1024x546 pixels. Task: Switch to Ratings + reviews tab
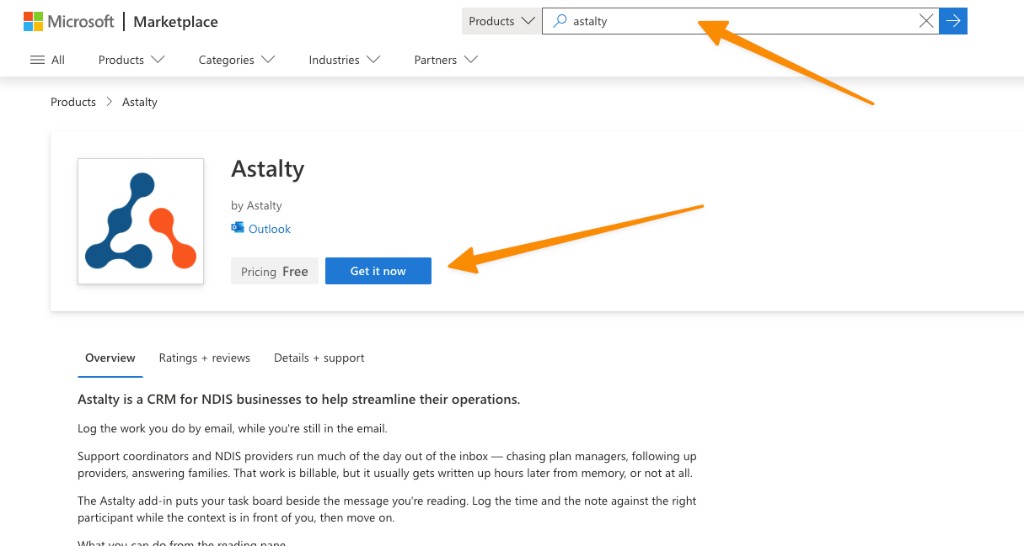(x=204, y=358)
